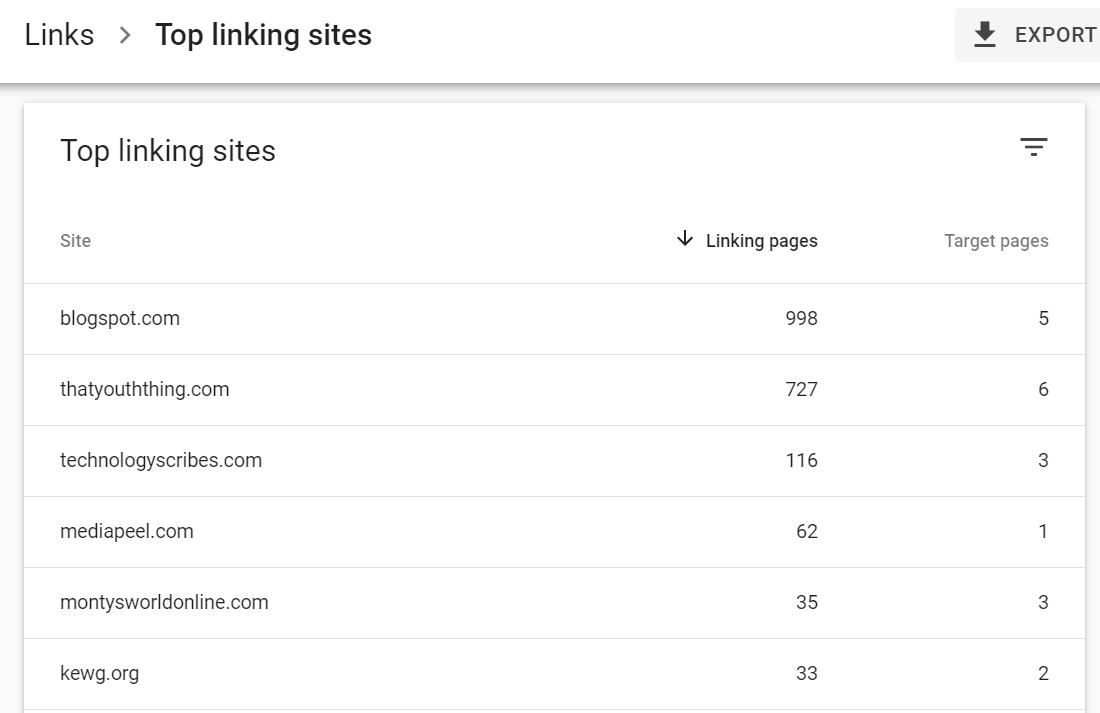
Task: Click the breadcrumb chevron after Links
Action: (125, 35)
